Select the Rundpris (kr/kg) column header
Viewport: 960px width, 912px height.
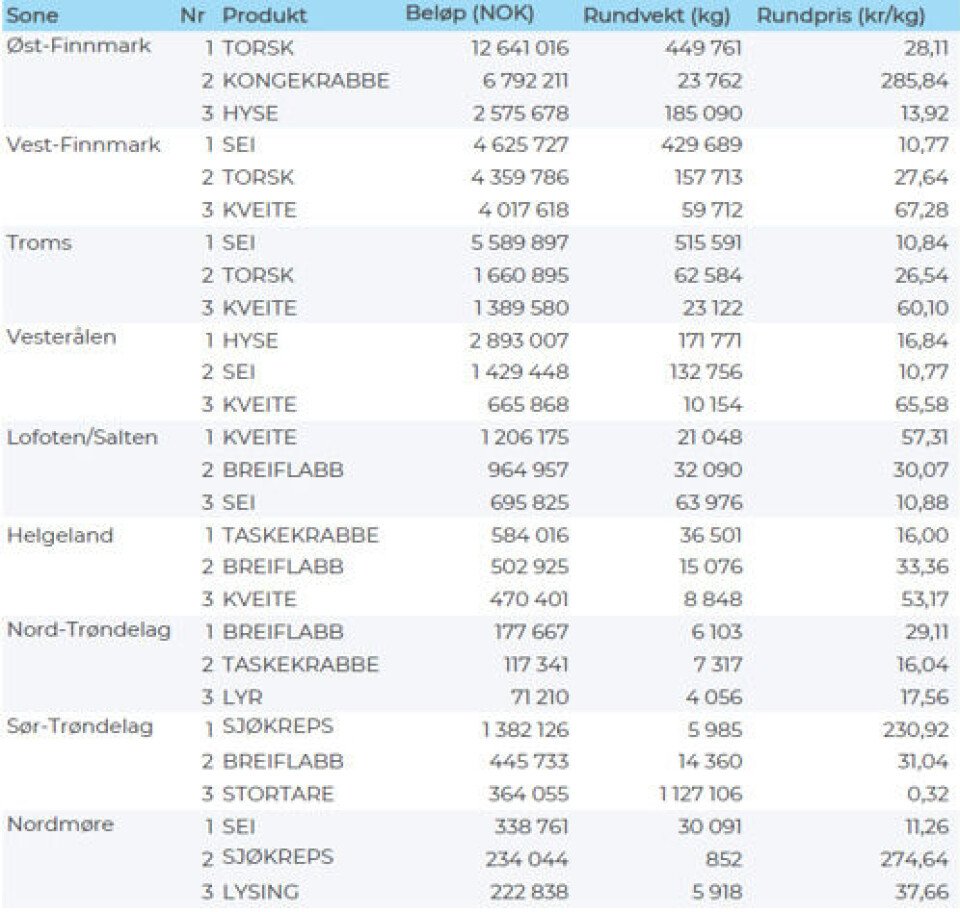pyautogui.click(x=840, y=16)
